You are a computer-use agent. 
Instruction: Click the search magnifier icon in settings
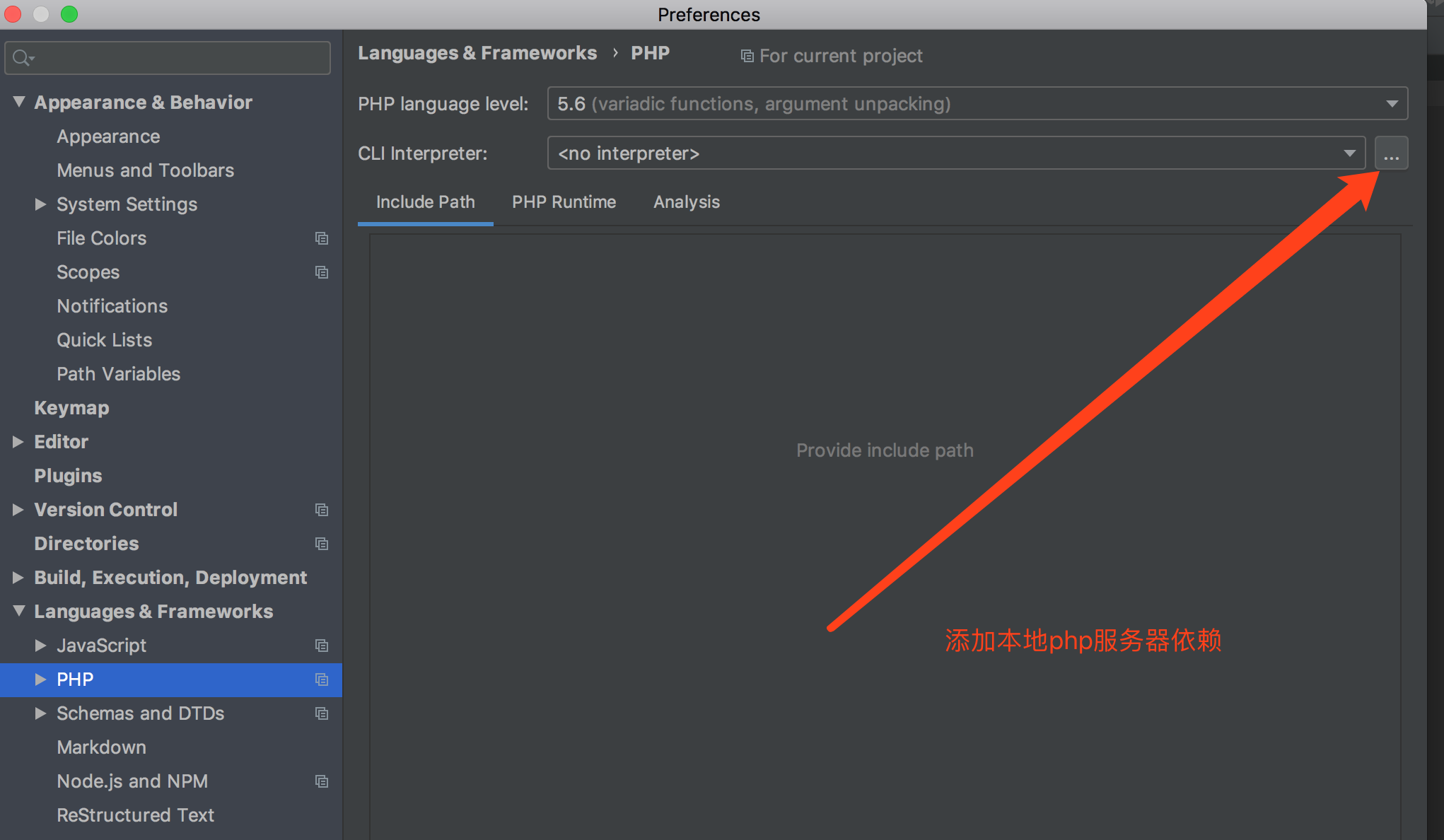pos(22,58)
